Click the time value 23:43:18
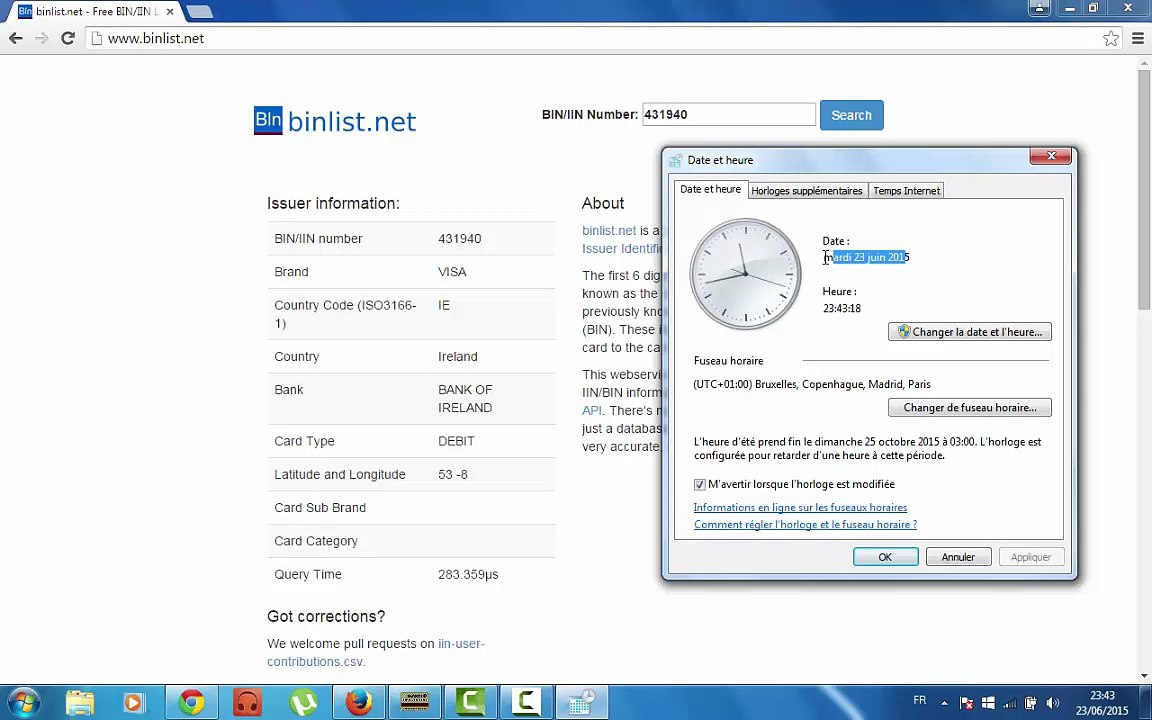The image size is (1152, 720). (x=842, y=309)
